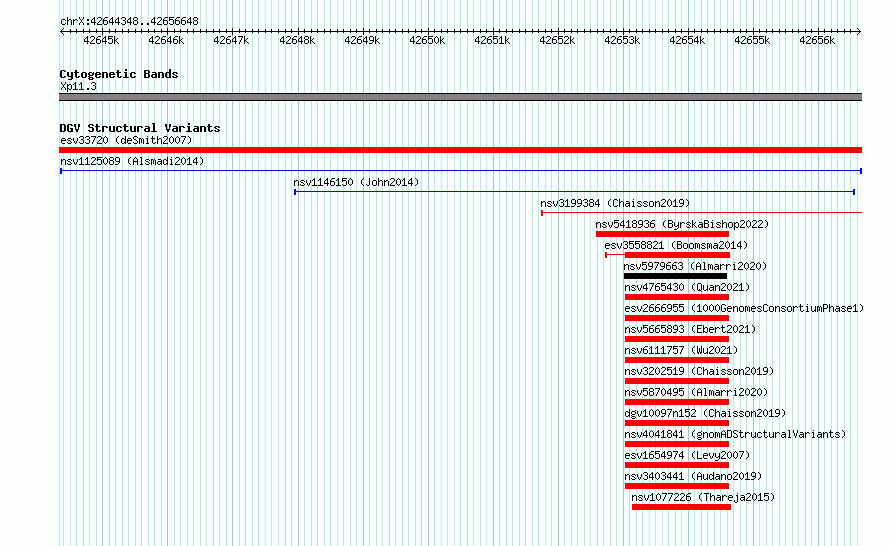Viewport: 890px width, 546px height.
Task: Open nsv1077226 (Thareja2015) label
Action: pyautogui.click(x=703, y=497)
